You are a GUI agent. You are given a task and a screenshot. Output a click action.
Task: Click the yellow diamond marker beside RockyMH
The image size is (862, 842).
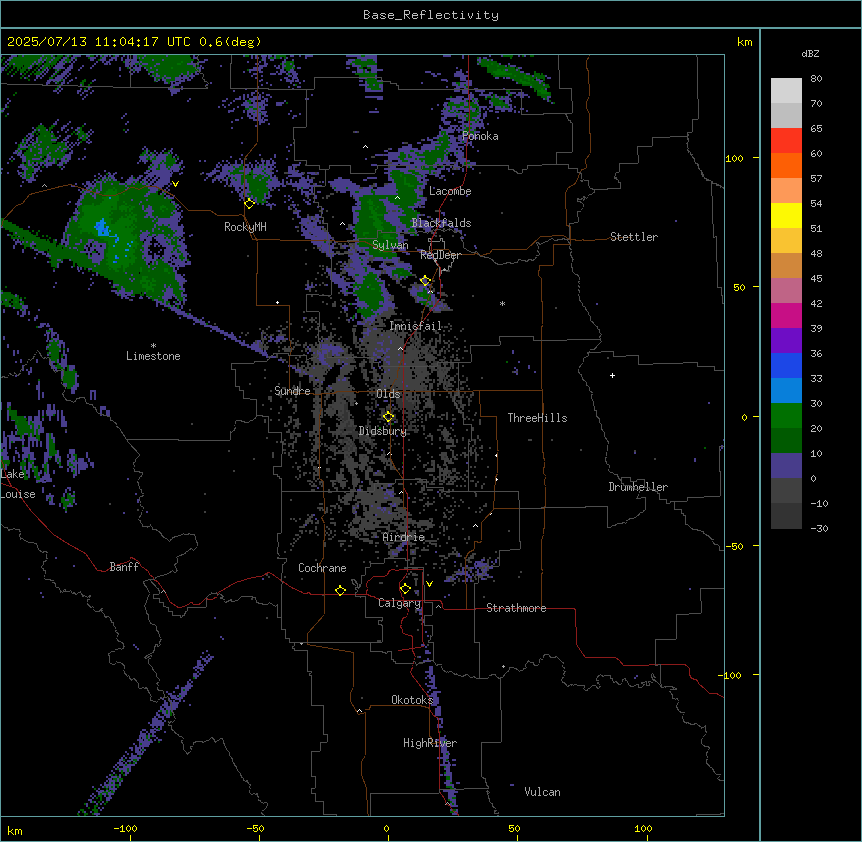tap(249, 203)
